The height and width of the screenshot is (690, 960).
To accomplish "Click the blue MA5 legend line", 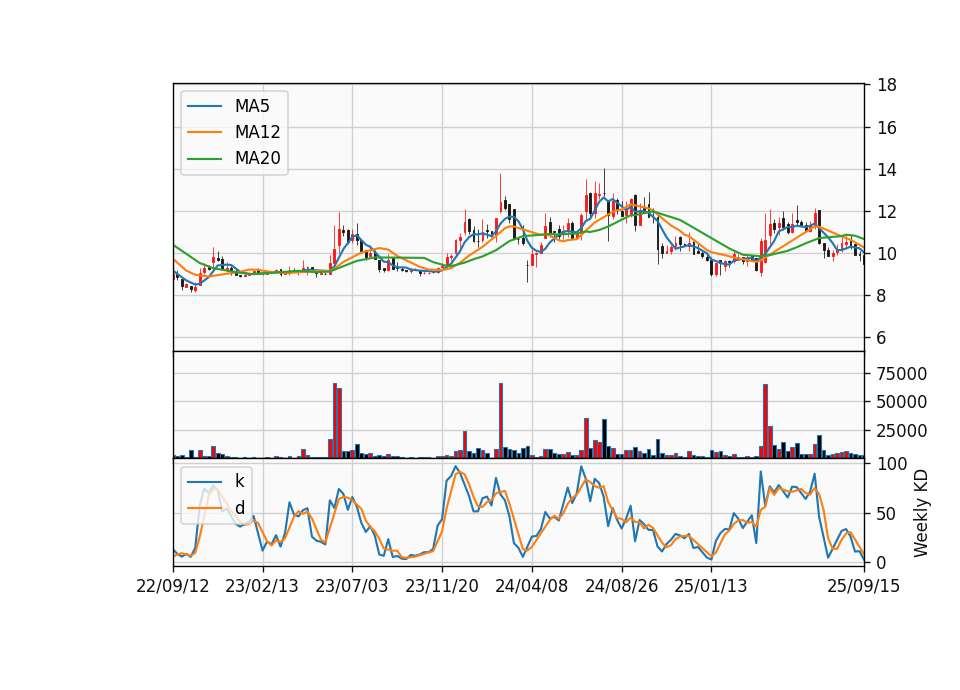I will click(x=204, y=106).
